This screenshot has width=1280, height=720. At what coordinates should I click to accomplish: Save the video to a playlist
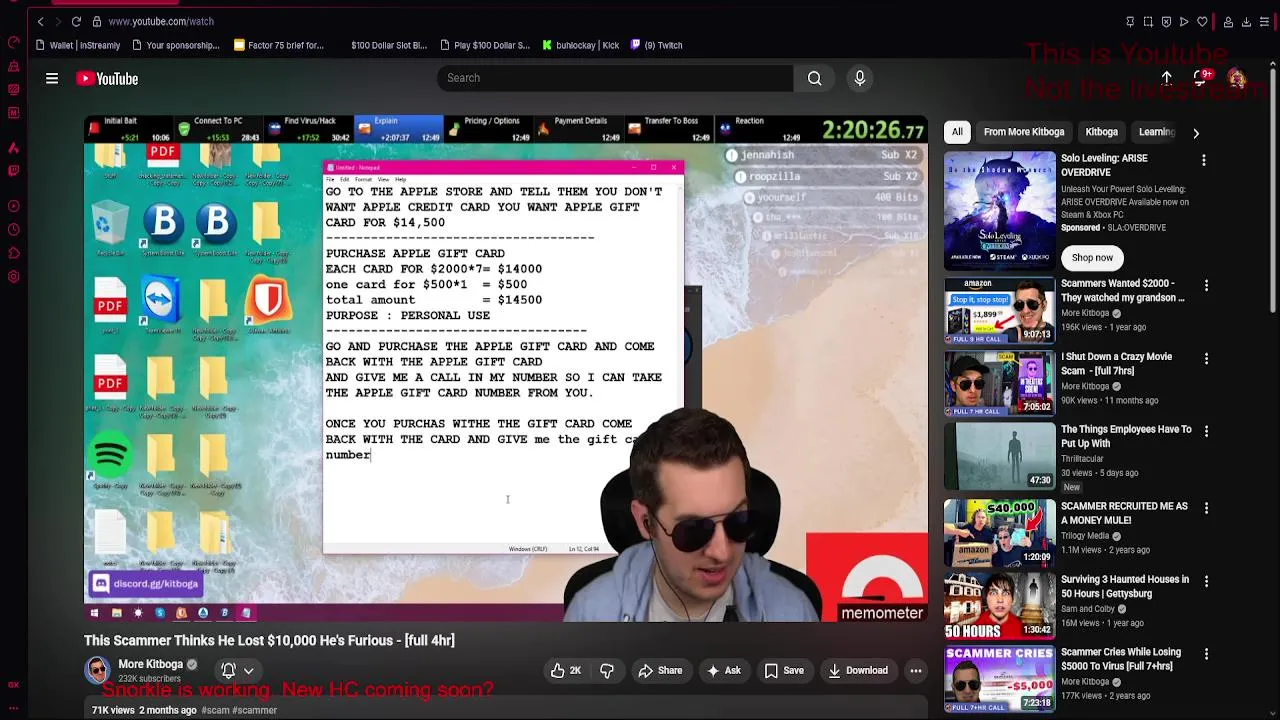[784, 671]
